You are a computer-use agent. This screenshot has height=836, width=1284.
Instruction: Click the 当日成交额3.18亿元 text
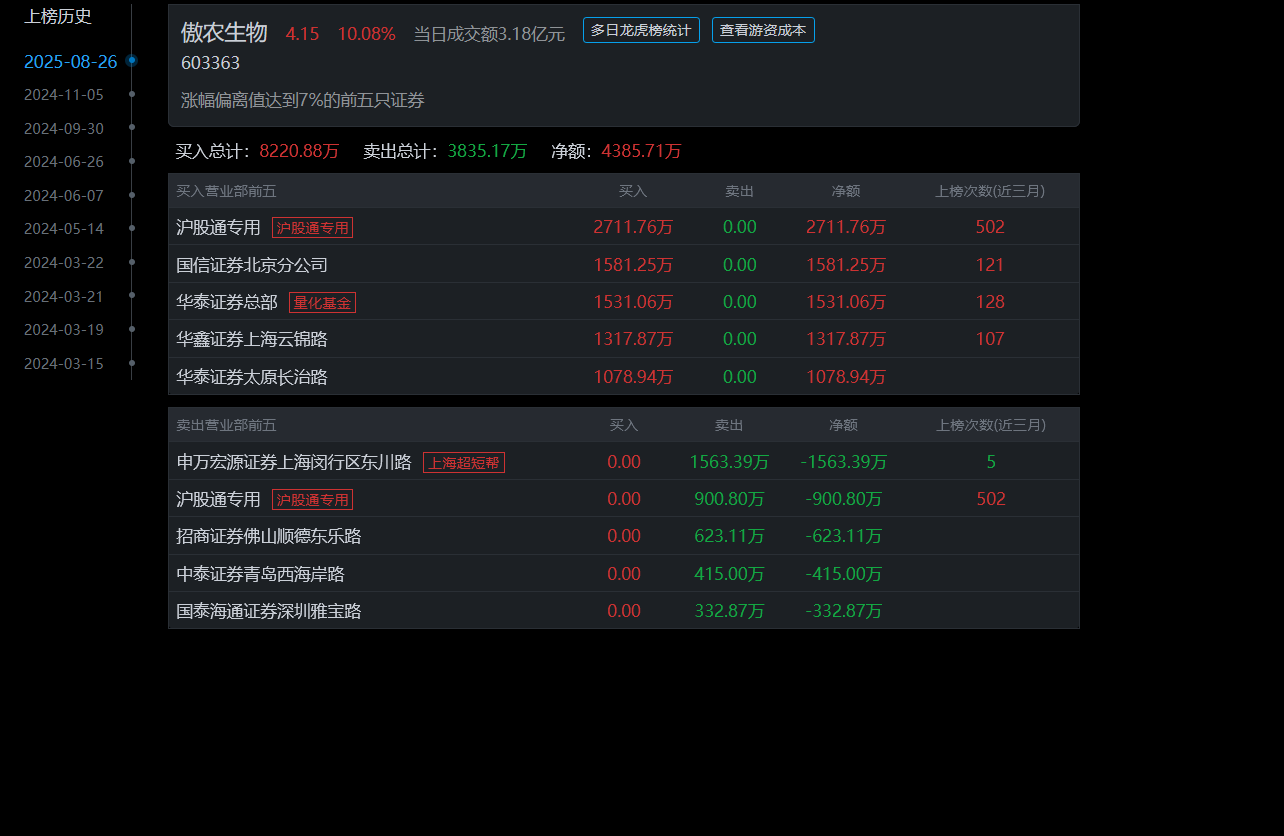[x=489, y=34]
